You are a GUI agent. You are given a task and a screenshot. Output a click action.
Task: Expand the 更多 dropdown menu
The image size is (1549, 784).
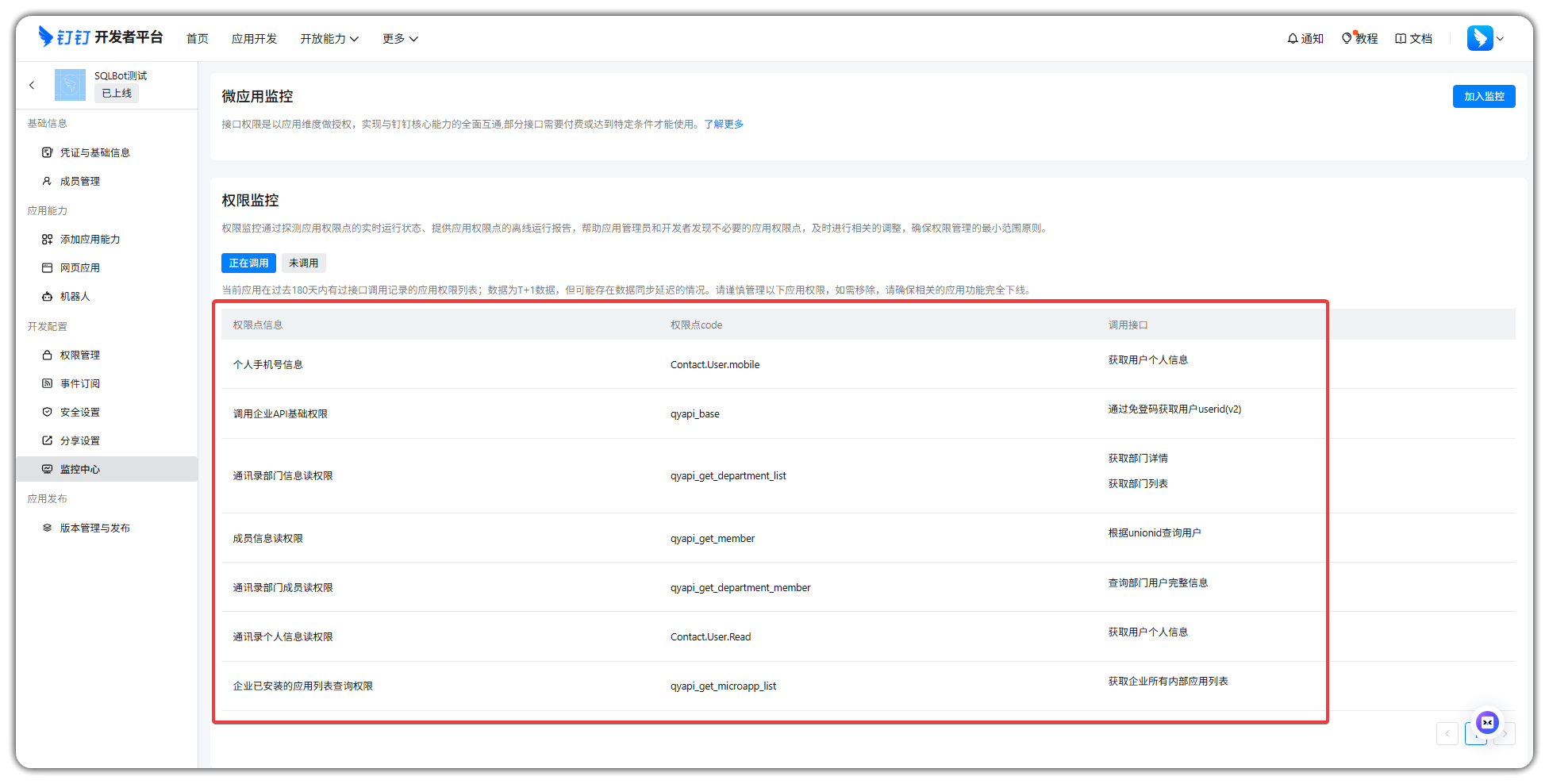[x=399, y=38]
